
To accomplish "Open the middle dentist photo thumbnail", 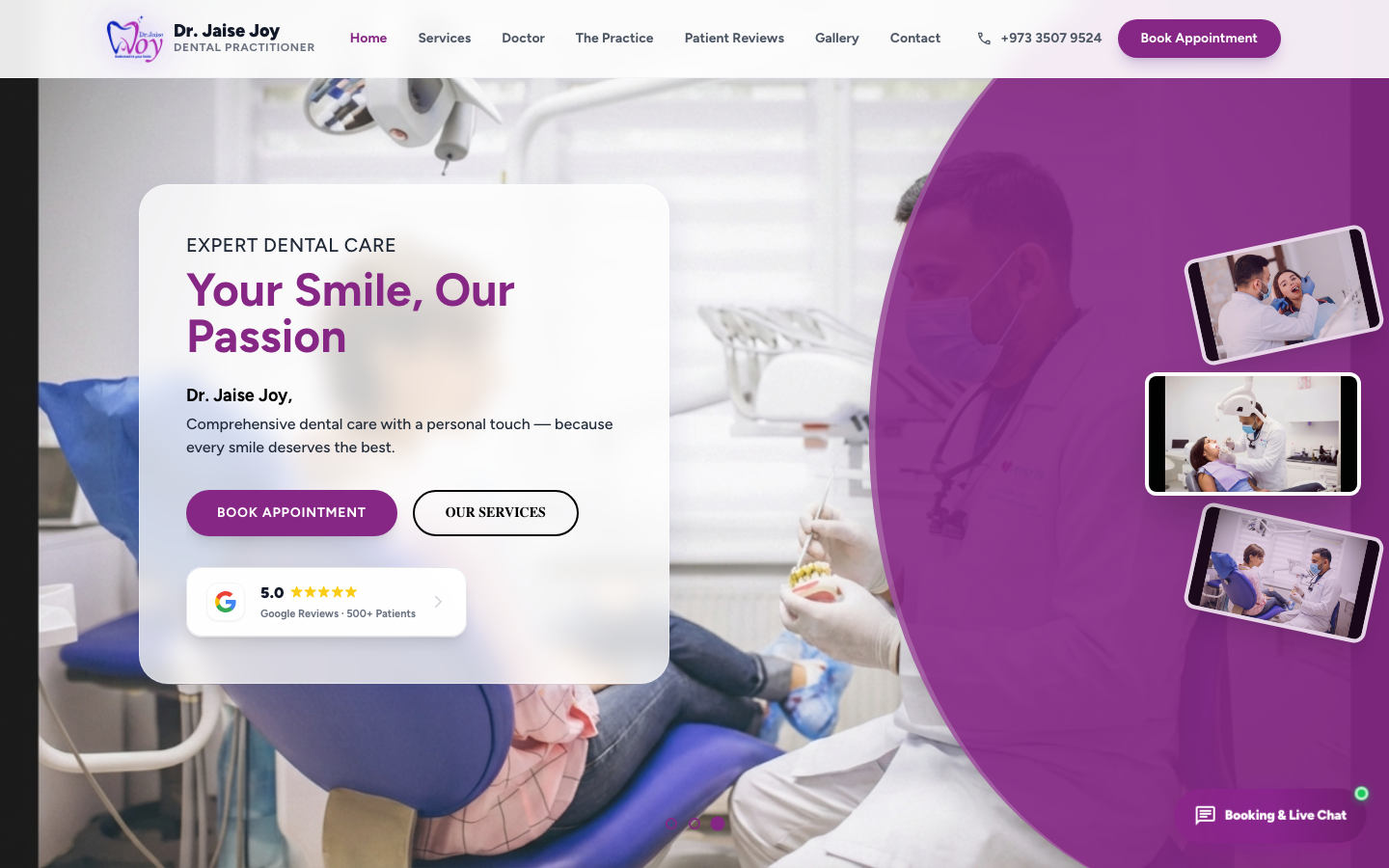I will (1253, 434).
